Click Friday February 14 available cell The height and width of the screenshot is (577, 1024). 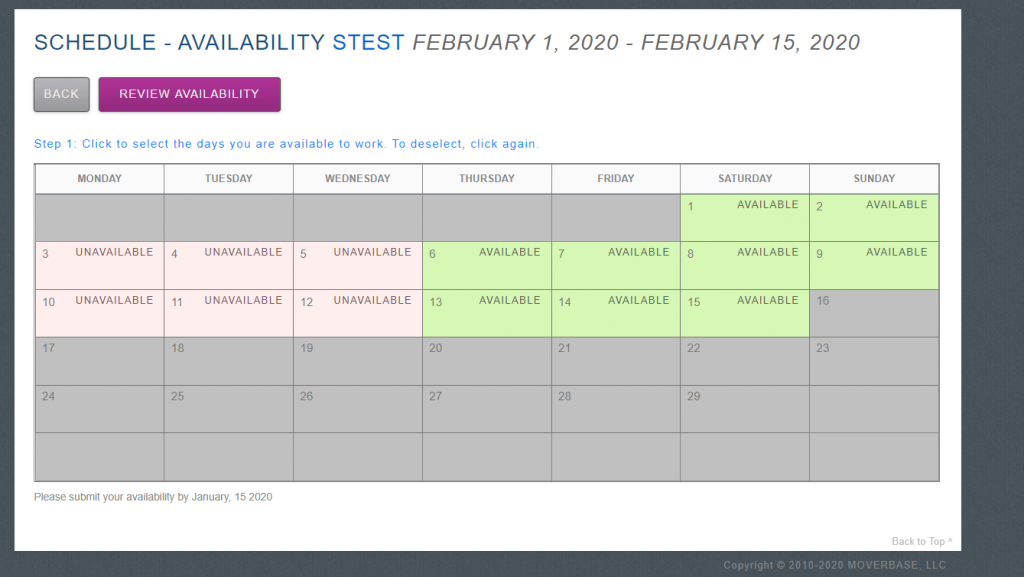[615, 314]
